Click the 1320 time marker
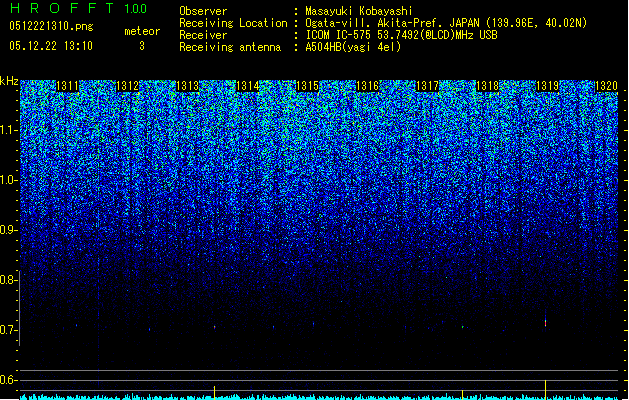This screenshot has width=629, height=400. pos(607,86)
